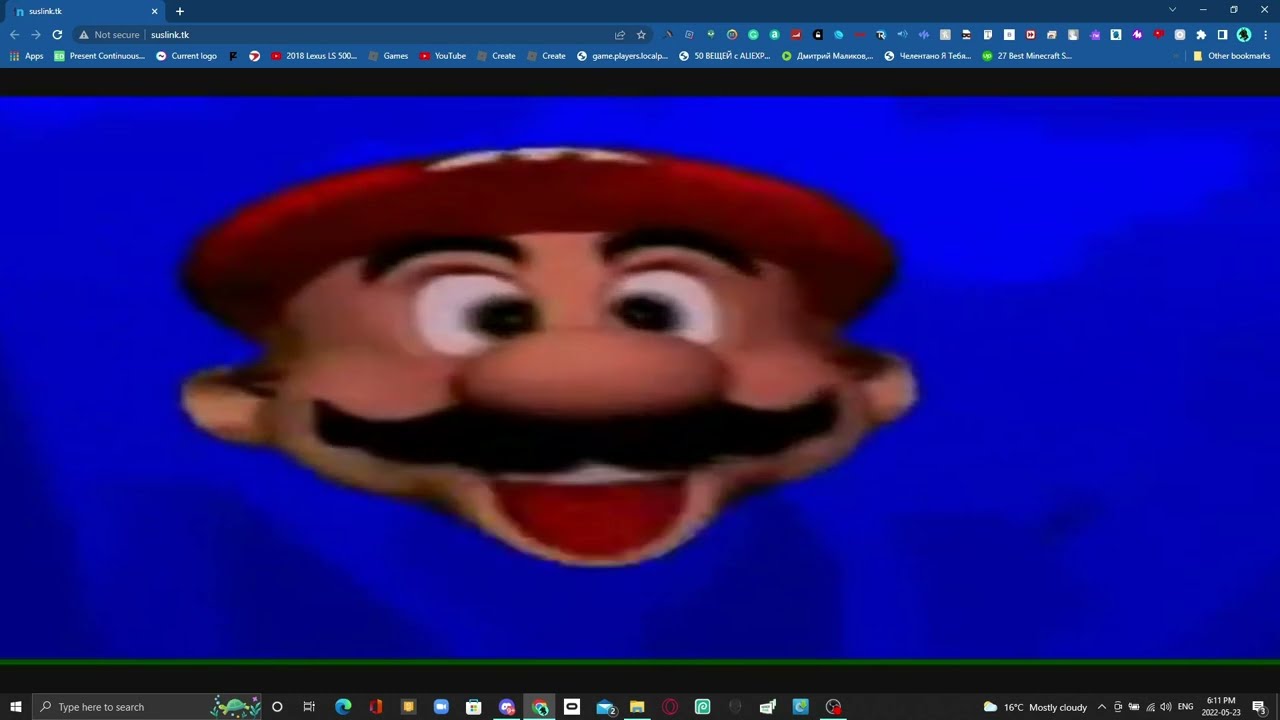Image resolution: width=1280 pixels, height=720 pixels.
Task: Open the 27 Best Minecraft S bookmark
Action: coord(1027,56)
